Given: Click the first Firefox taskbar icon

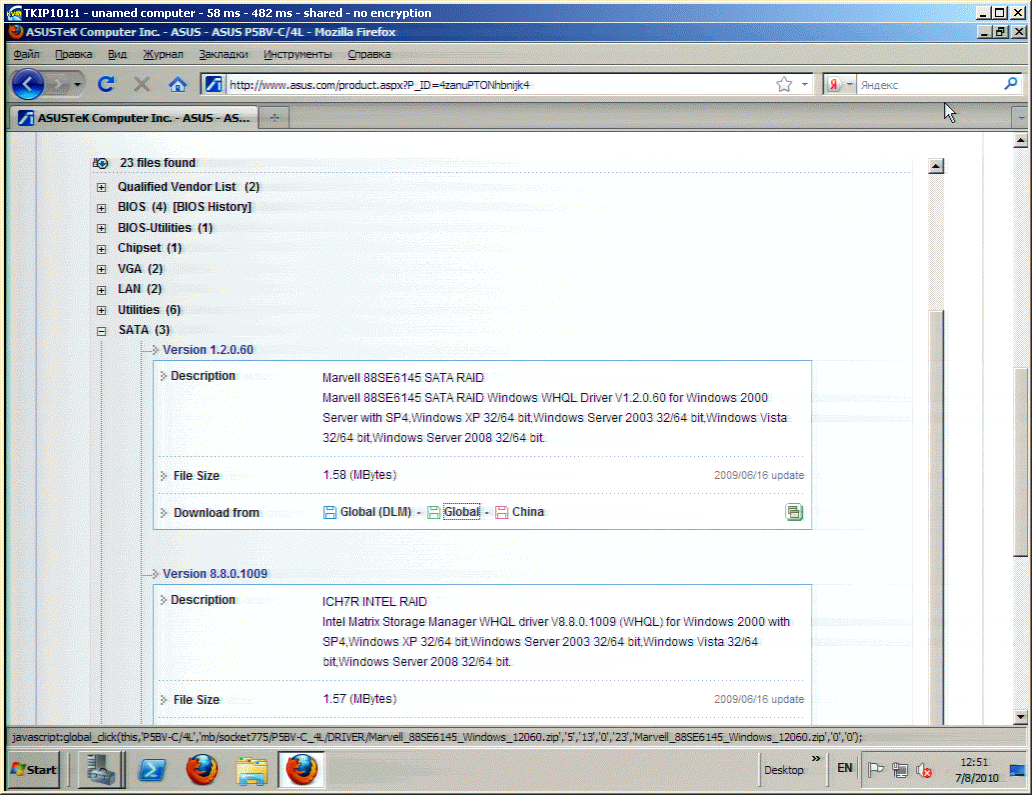Looking at the screenshot, I should point(201,769).
